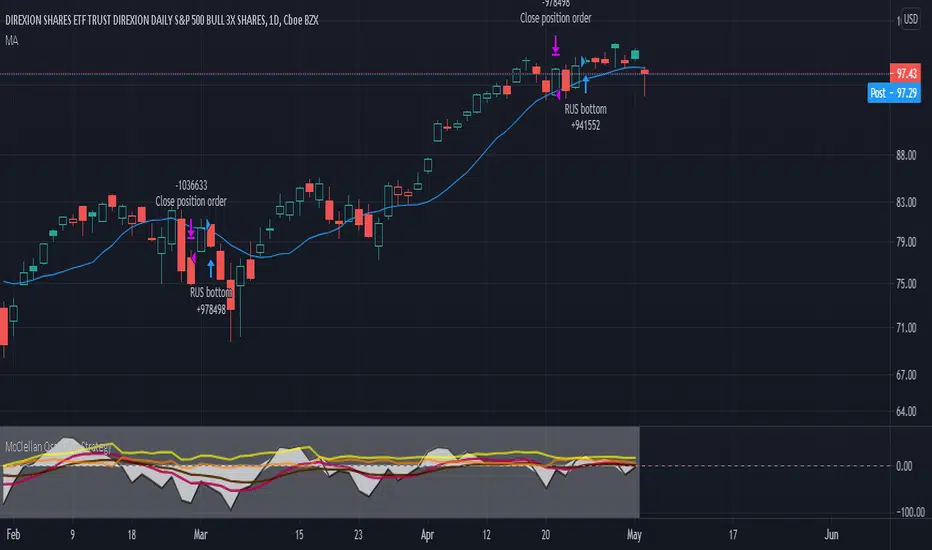The image size is (932, 550).
Task: Click the 12 date label on time axis
Action: pyautogui.click(x=486, y=535)
